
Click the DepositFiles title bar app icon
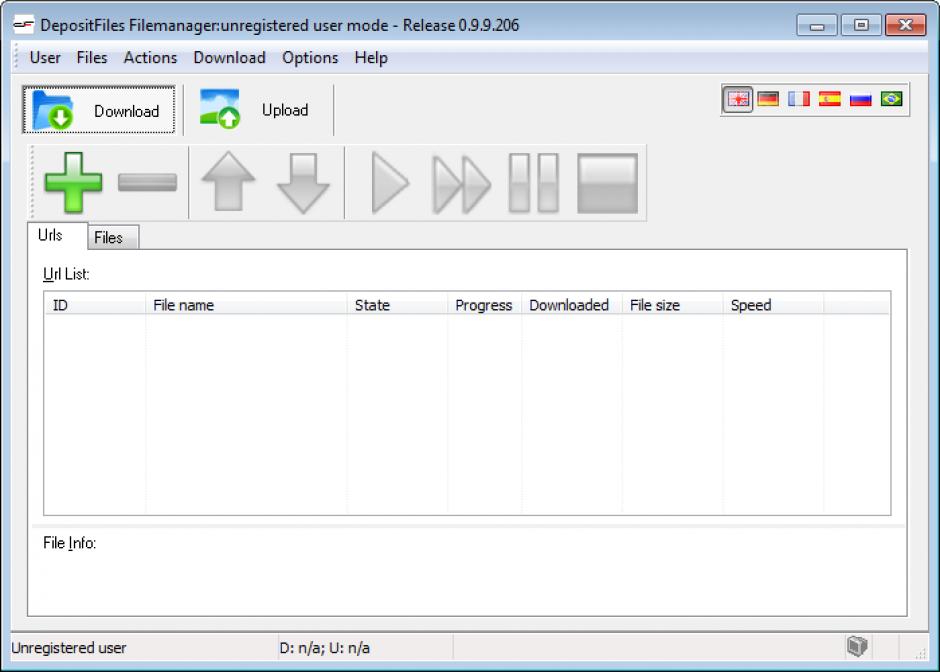click(23, 25)
